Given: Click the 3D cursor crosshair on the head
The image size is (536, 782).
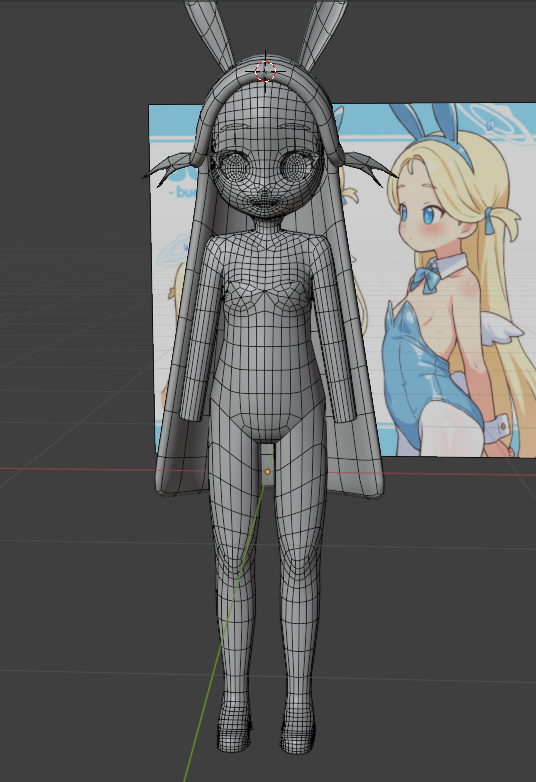Looking at the screenshot, I should pos(265,71).
